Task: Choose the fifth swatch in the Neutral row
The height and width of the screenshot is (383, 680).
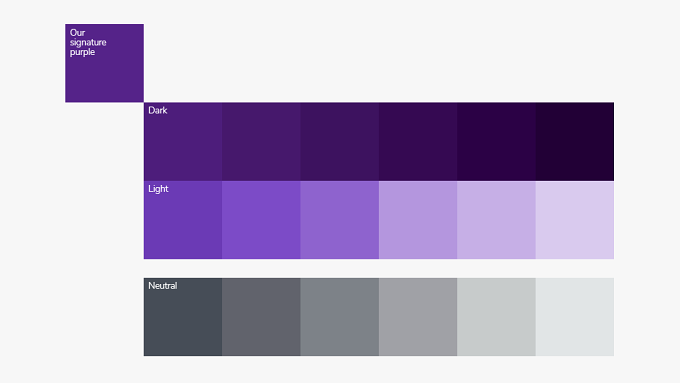Action: [x=496, y=317]
